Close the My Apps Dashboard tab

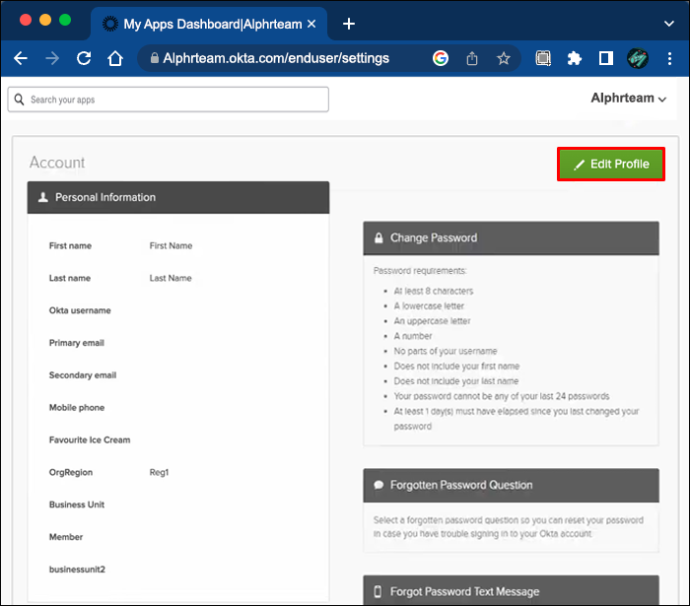coord(312,24)
